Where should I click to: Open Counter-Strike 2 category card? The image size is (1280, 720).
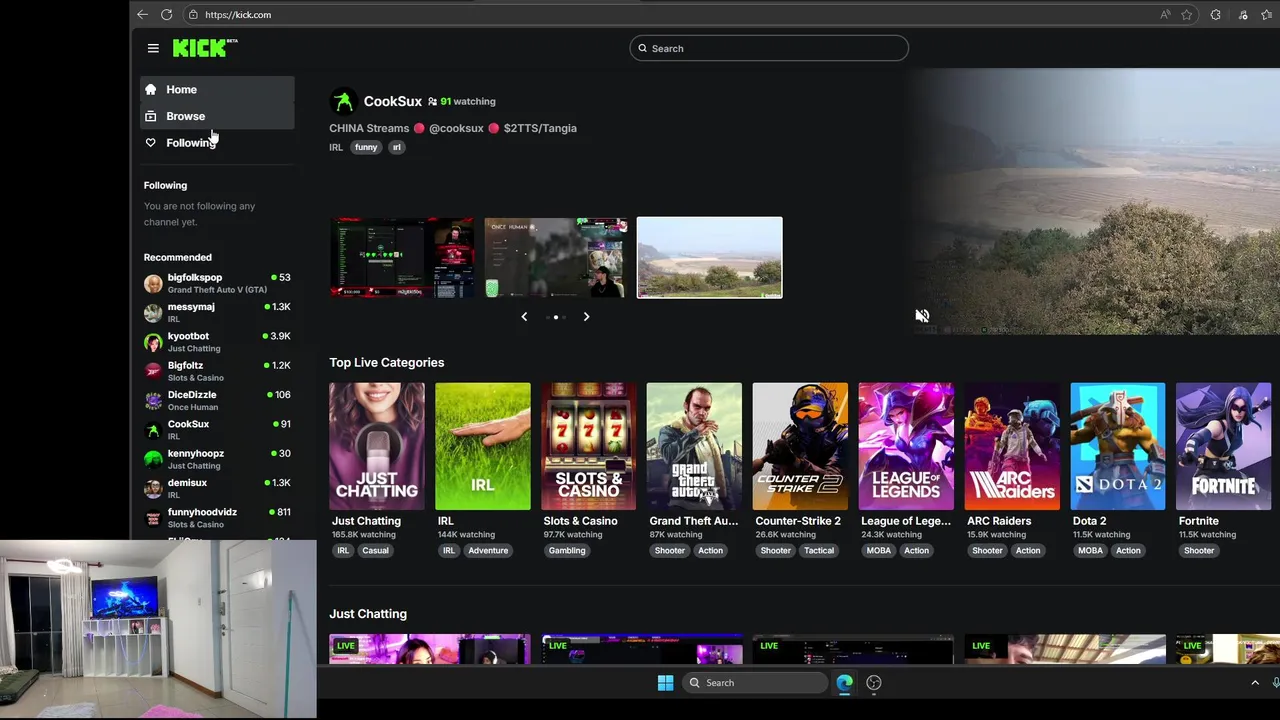point(800,446)
